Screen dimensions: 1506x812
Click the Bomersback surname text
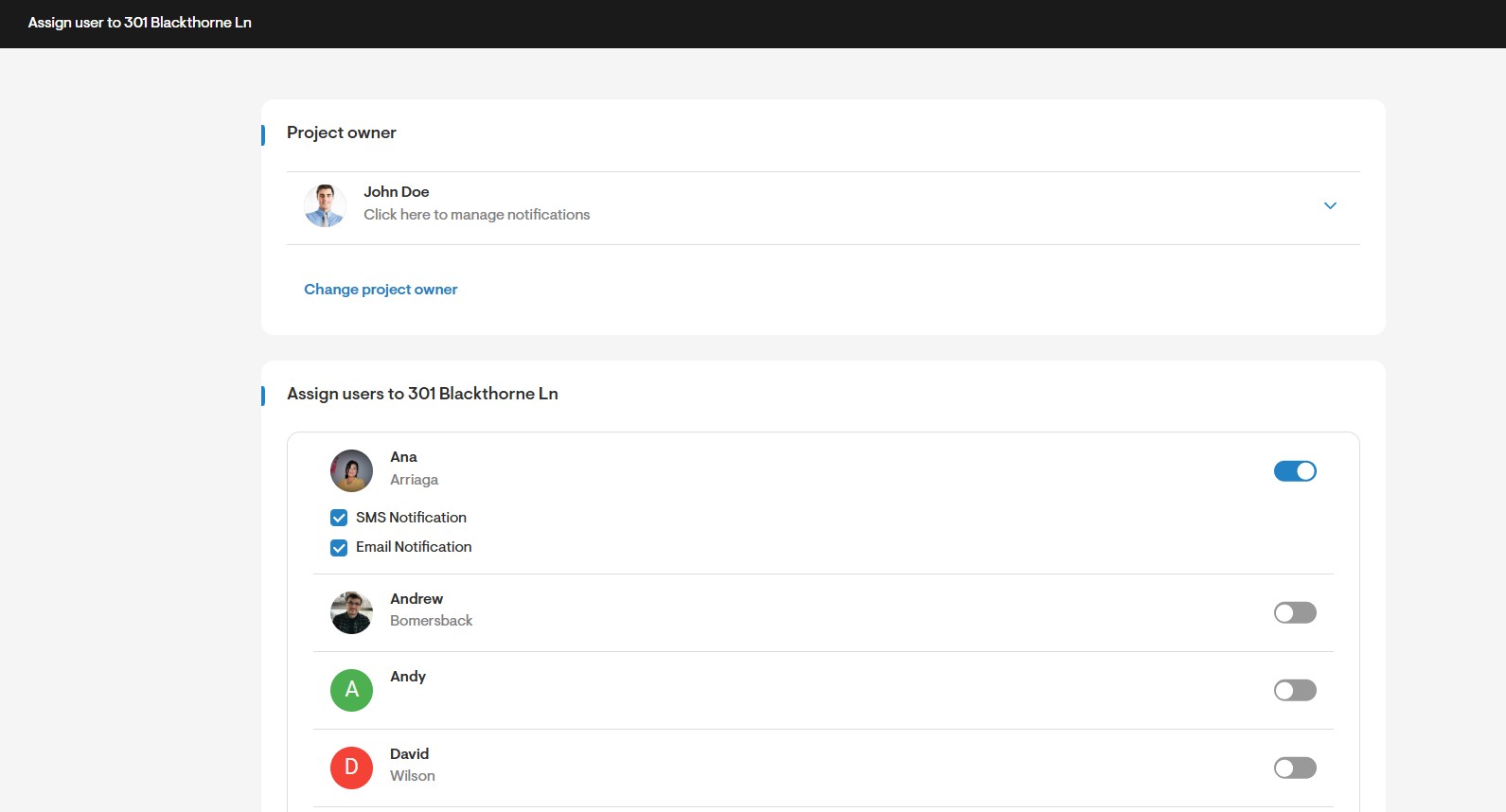(432, 621)
